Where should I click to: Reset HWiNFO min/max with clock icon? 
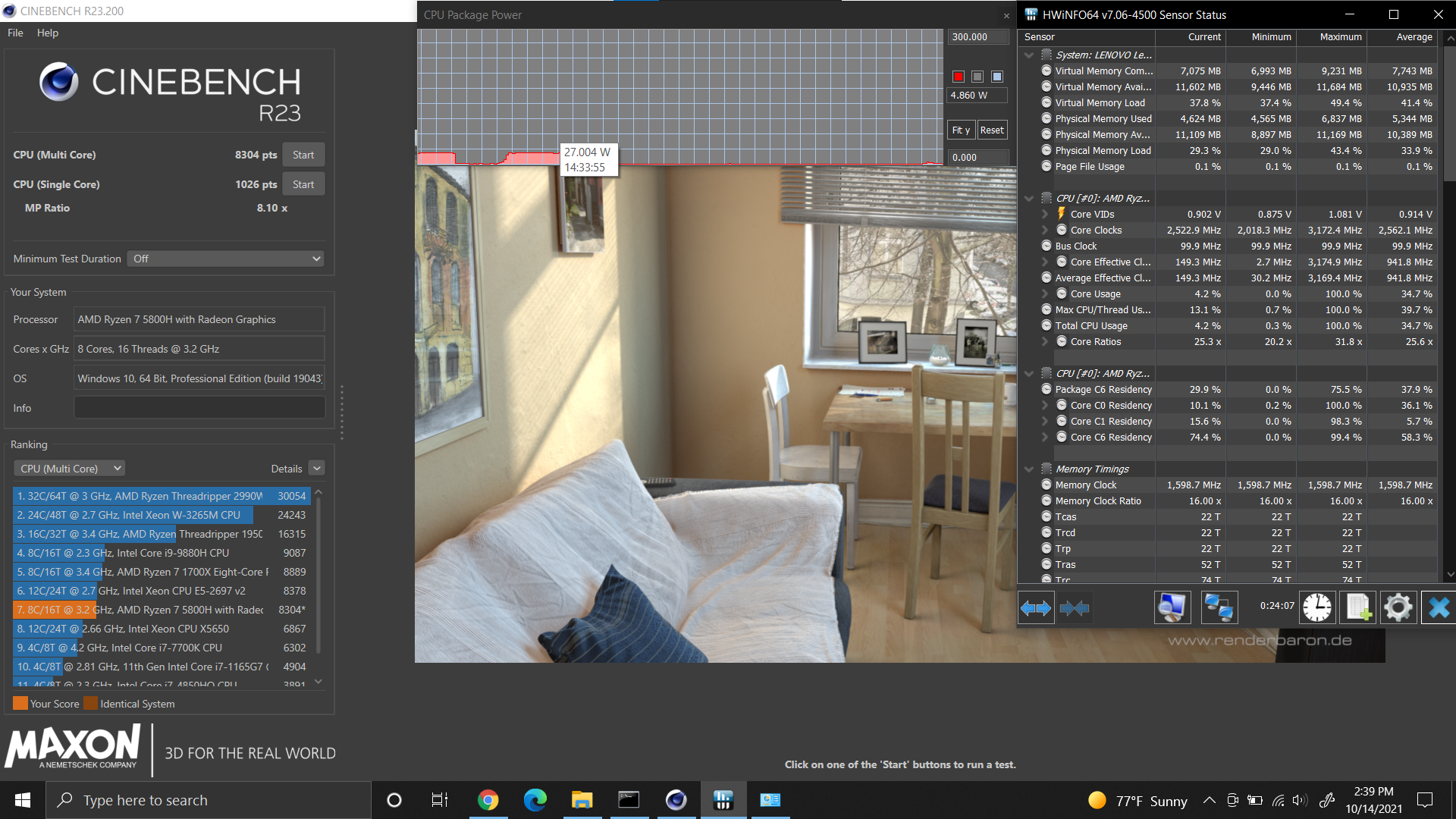point(1317,607)
